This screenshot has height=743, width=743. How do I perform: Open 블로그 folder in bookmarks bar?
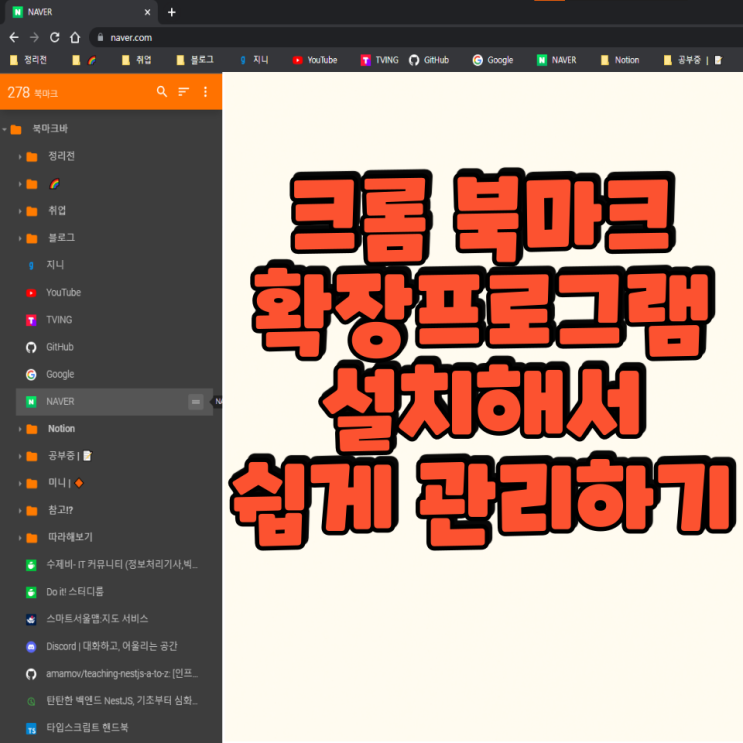point(195,60)
